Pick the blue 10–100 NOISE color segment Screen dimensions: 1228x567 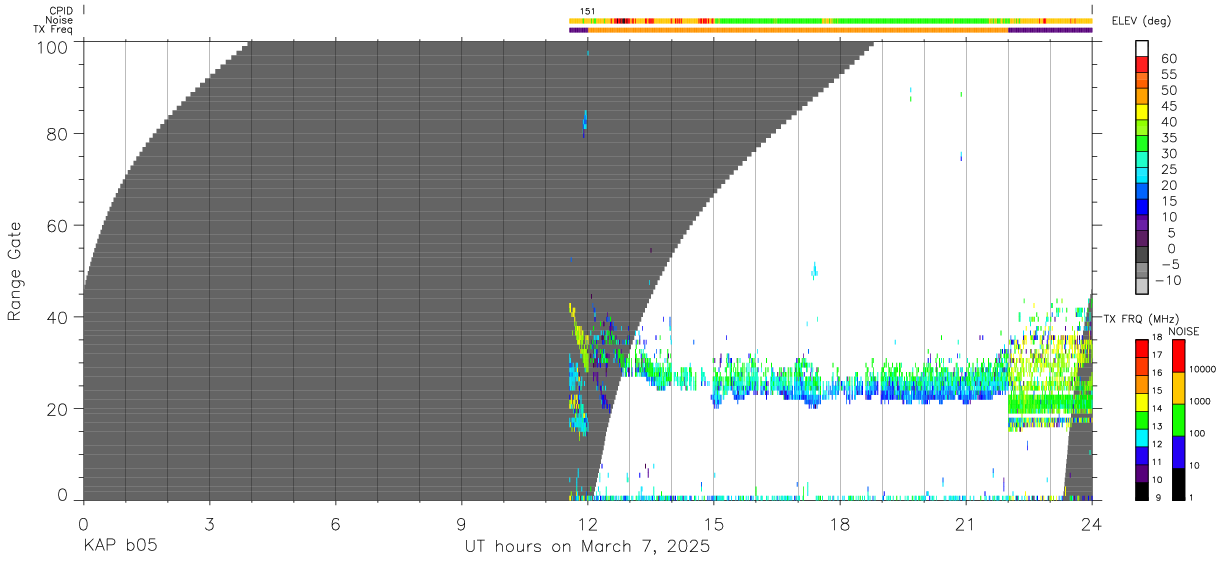[x=1178, y=452]
